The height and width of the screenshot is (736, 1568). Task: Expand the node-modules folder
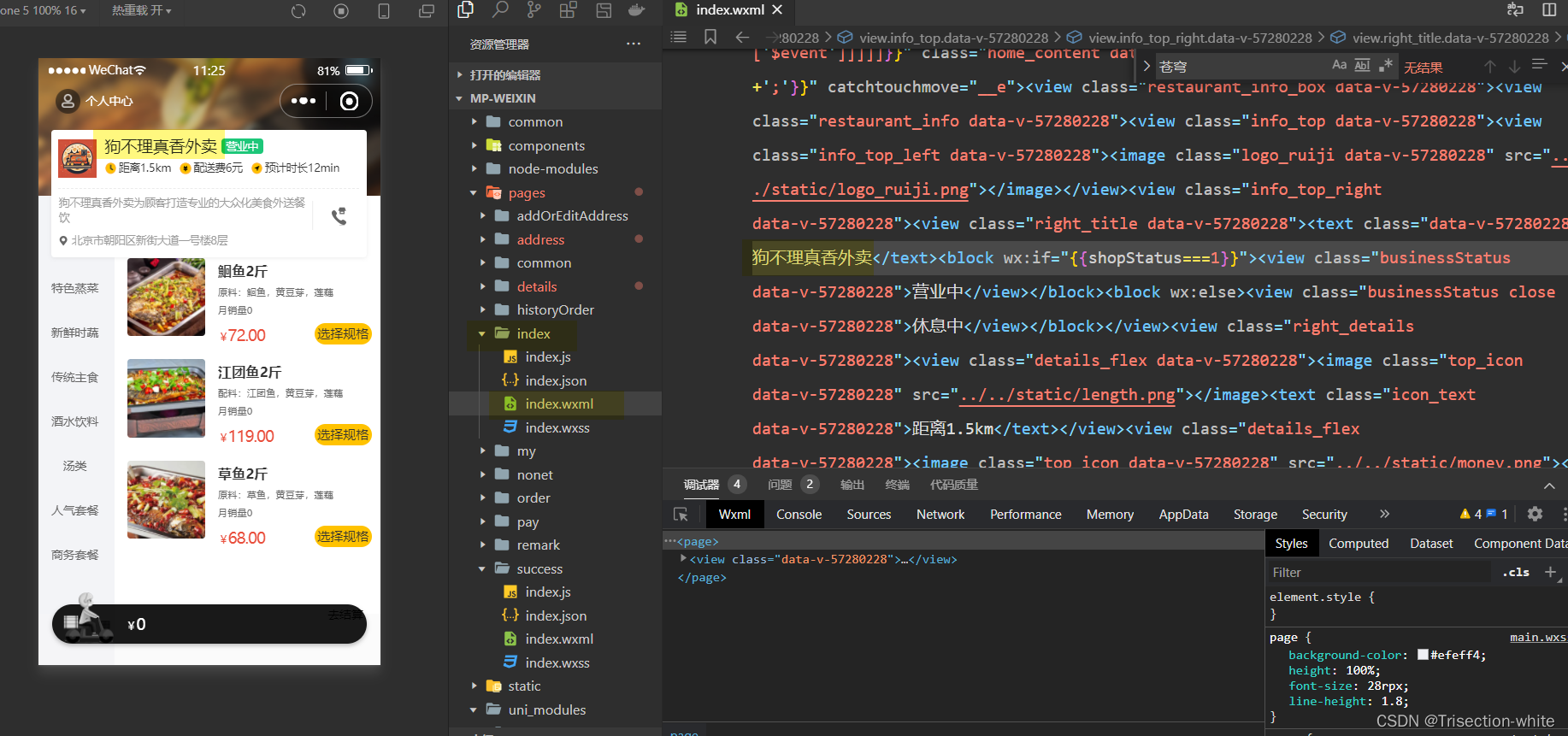pyautogui.click(x=553, y=169)
